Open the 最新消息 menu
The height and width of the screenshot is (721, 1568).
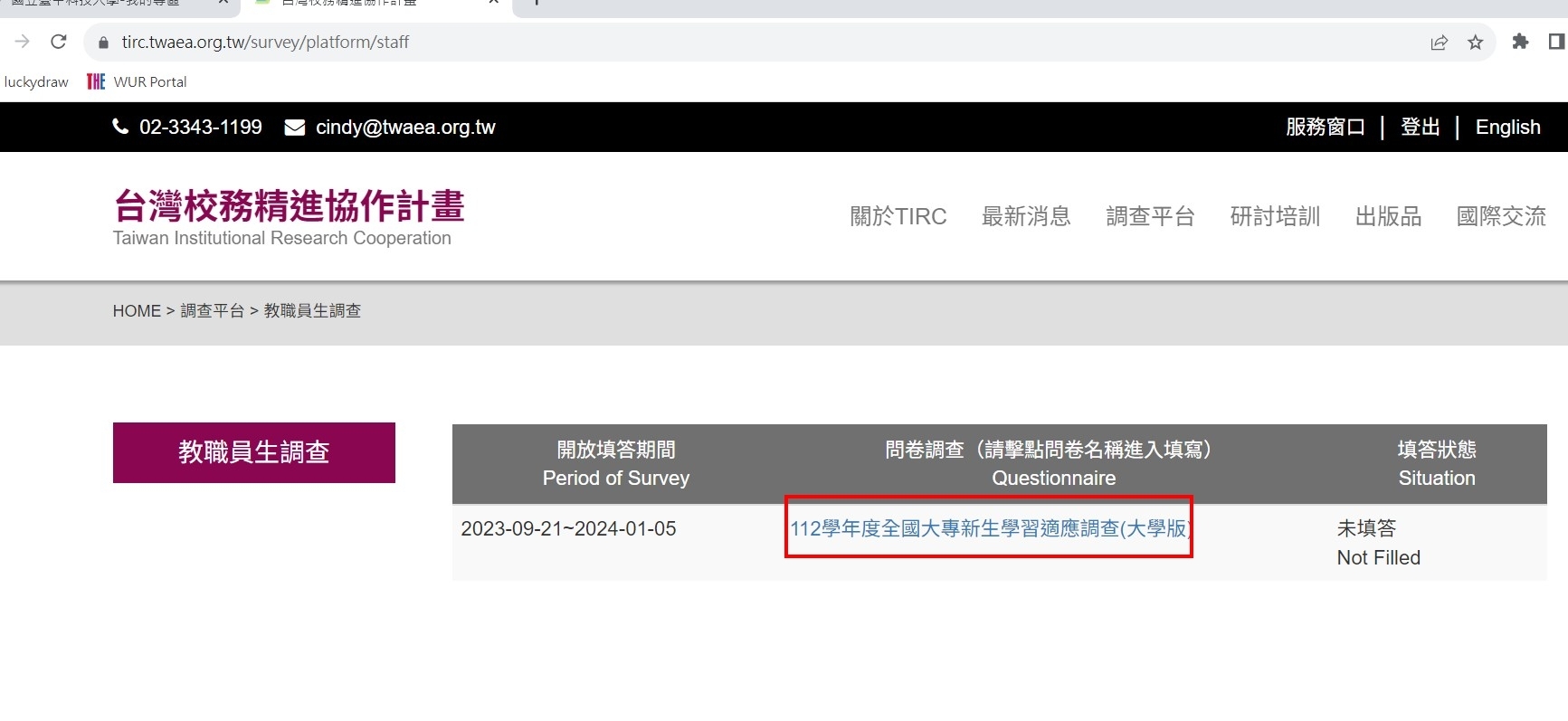click(1027, 216)
